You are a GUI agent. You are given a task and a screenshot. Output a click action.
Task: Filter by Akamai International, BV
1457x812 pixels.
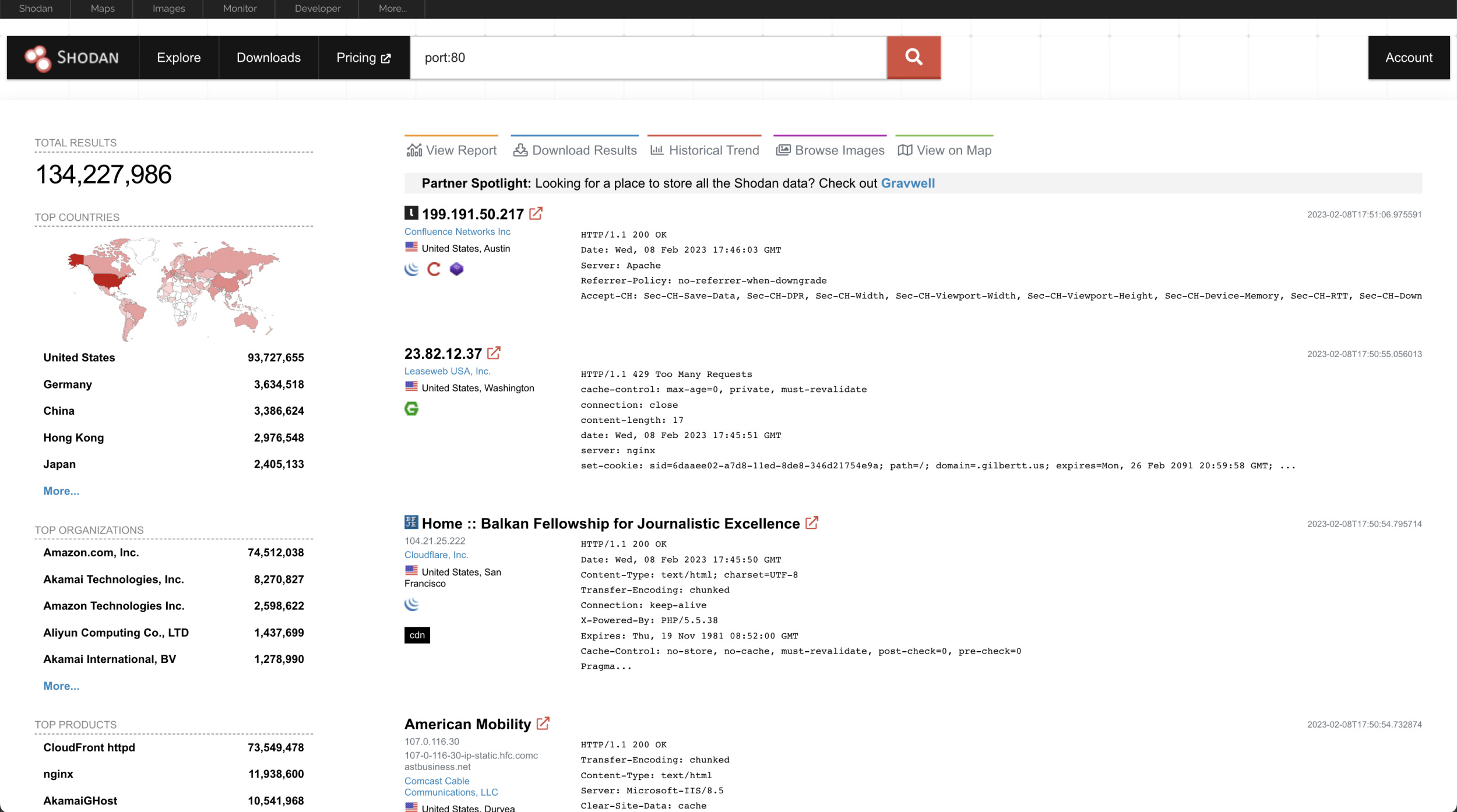[x=174, y=659]
